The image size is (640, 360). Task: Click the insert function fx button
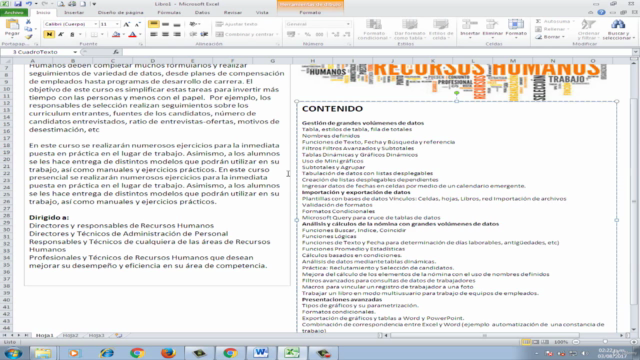(116, 52)
